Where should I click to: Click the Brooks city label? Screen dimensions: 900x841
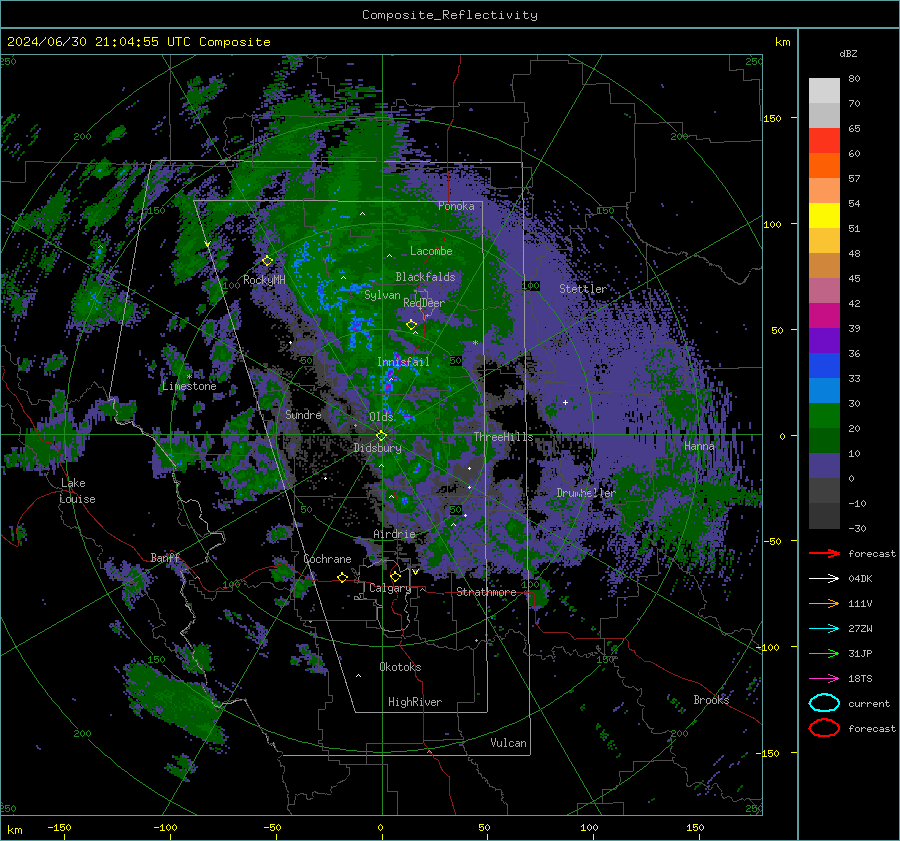click(711, 700)
